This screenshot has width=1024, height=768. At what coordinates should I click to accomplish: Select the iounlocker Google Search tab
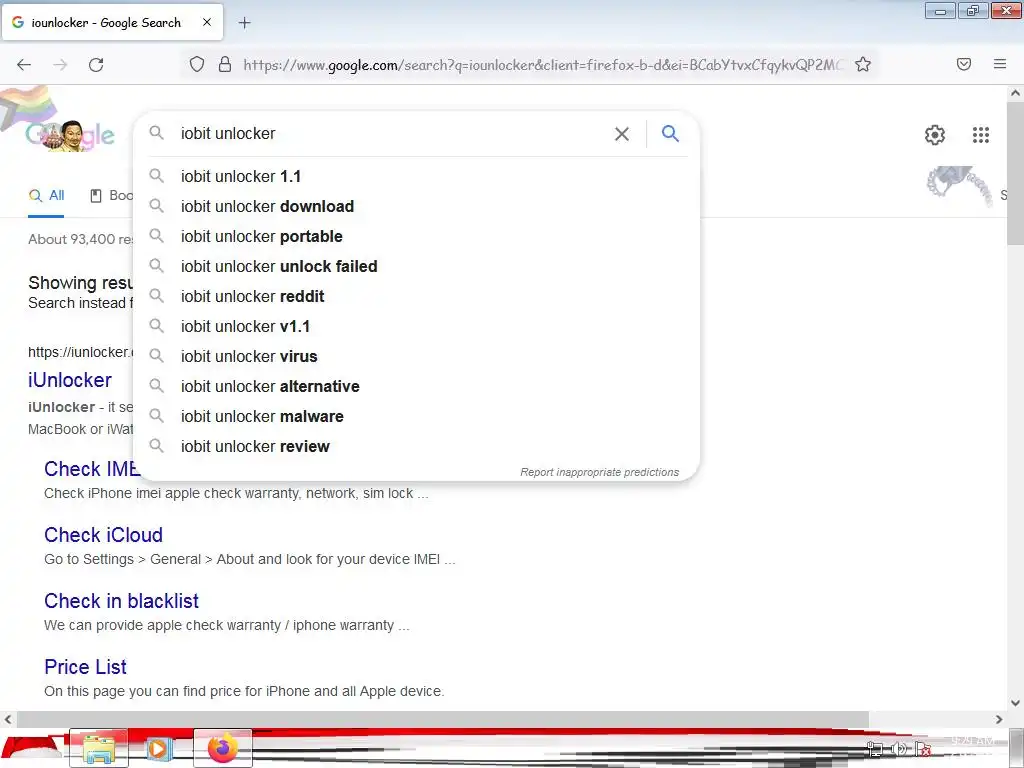tap(112, 23)
